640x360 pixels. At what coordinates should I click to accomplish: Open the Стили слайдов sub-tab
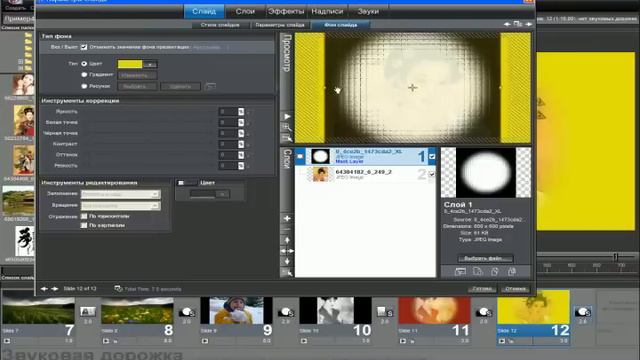point(220,25)
